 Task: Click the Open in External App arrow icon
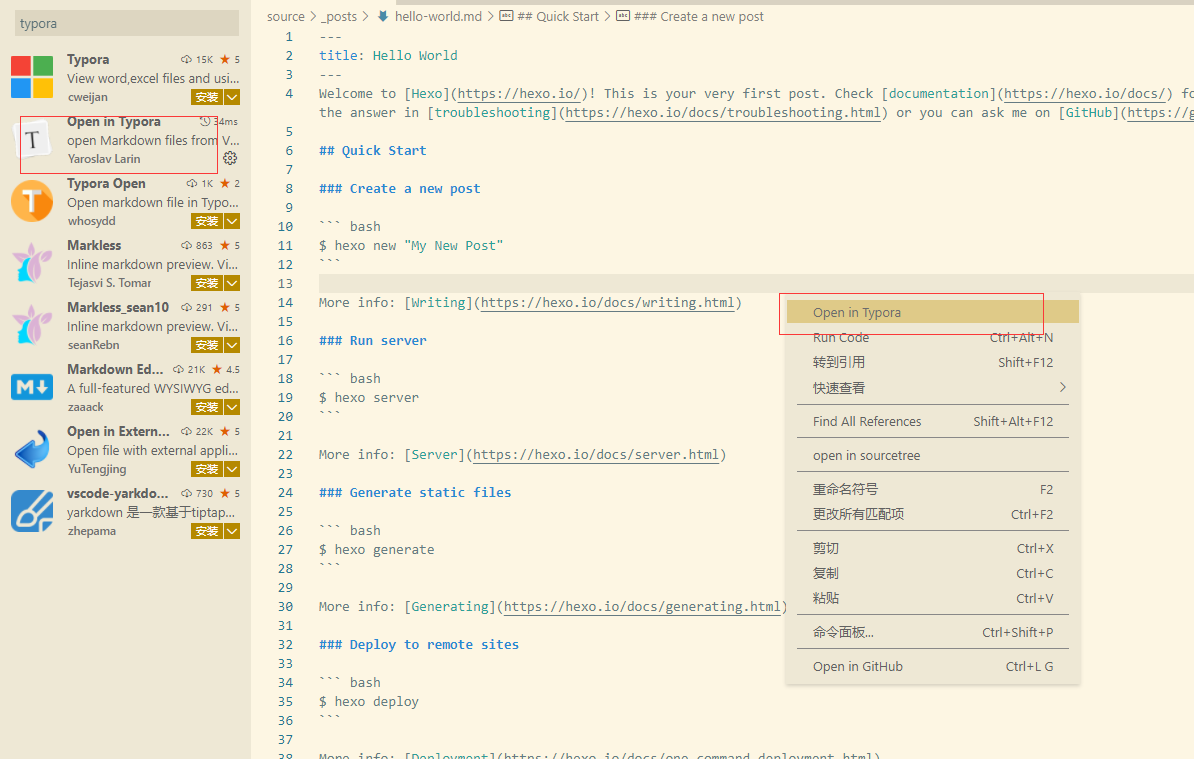tap(32, 449)
